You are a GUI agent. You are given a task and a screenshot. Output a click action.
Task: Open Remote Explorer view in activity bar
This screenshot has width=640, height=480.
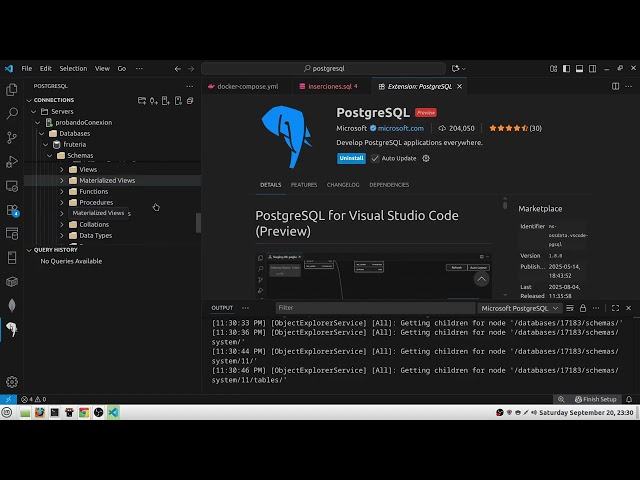coord(12,186)
